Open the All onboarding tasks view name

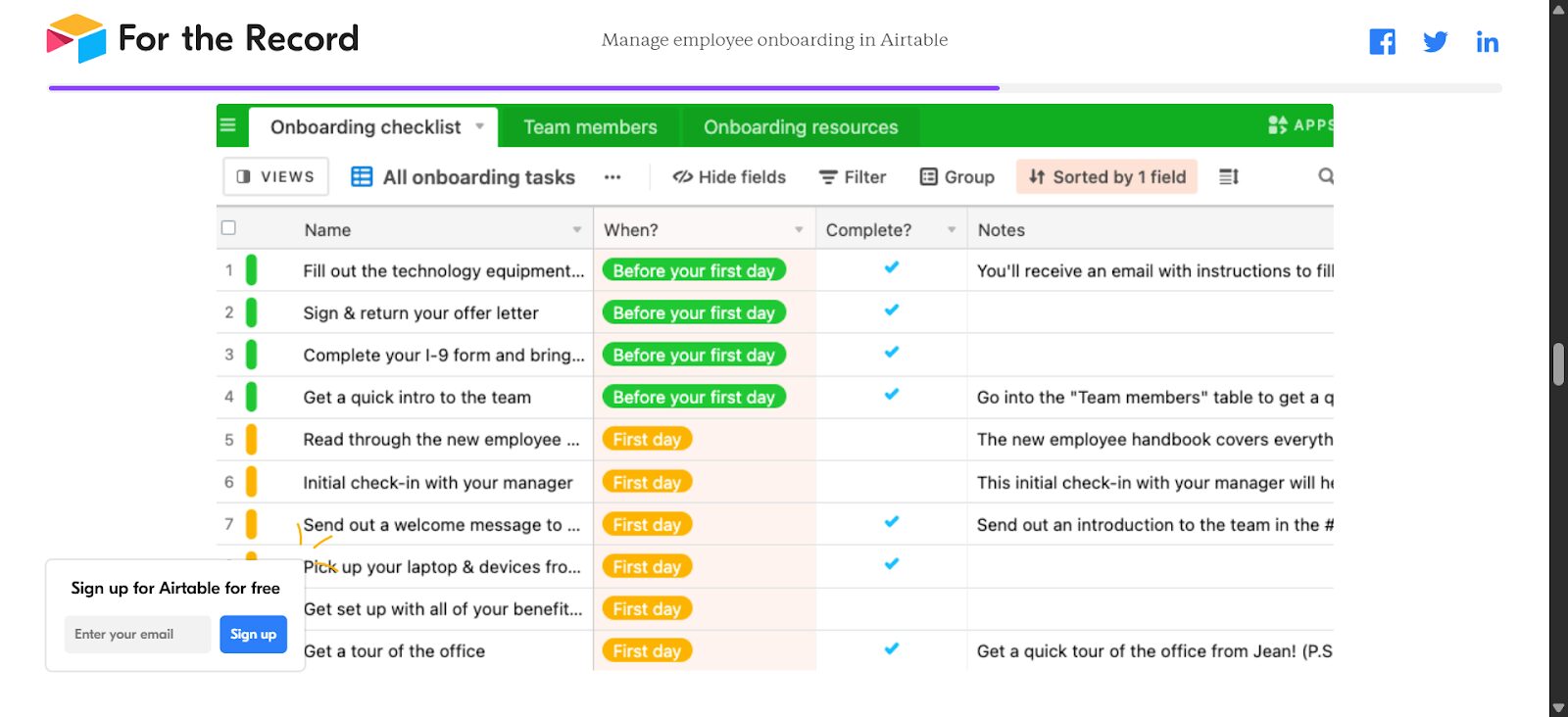(478, 177)
